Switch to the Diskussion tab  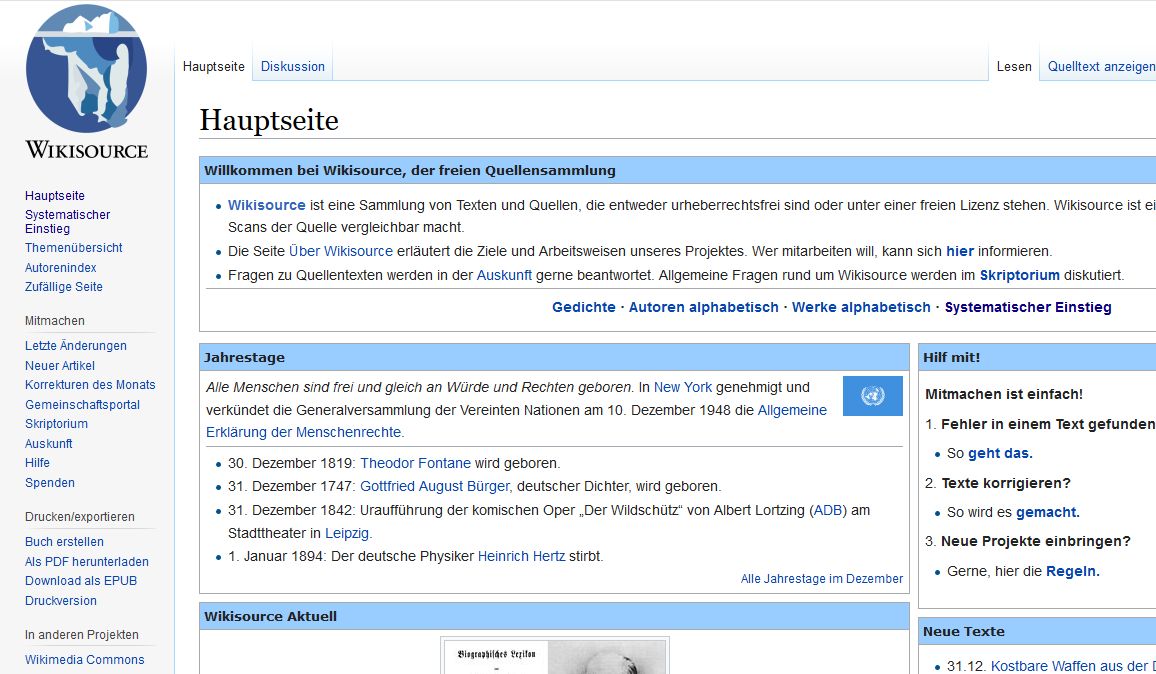(293, 66)
